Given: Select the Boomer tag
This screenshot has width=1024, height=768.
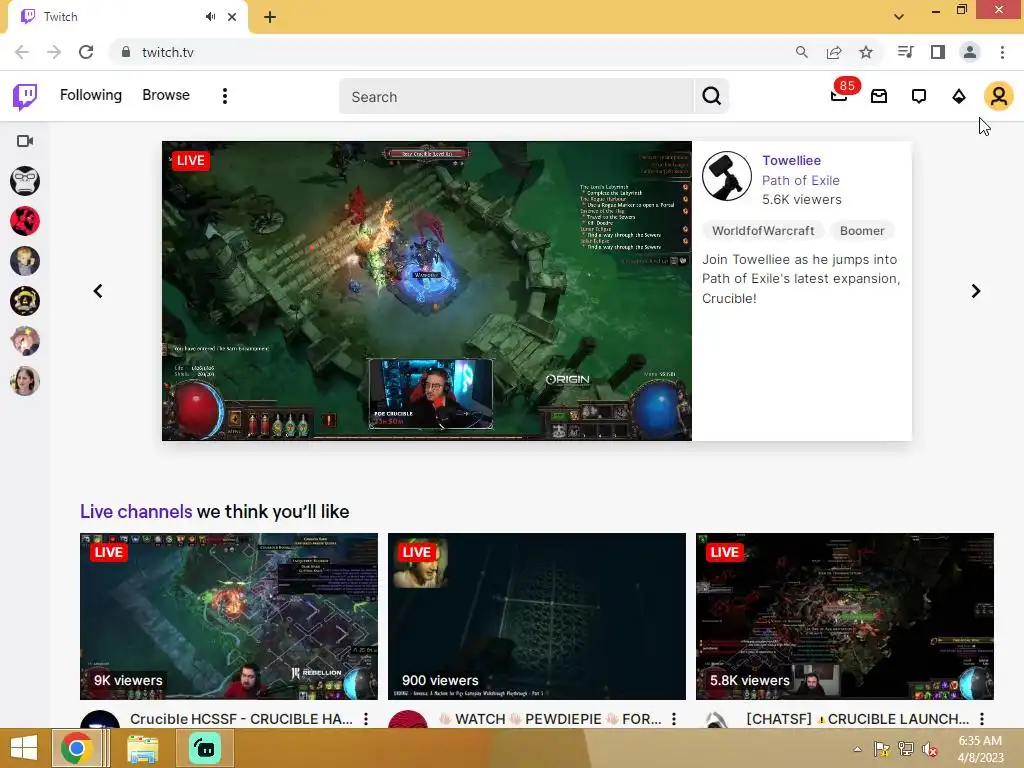Looking at the screenshot, I should tap(862, 231).
